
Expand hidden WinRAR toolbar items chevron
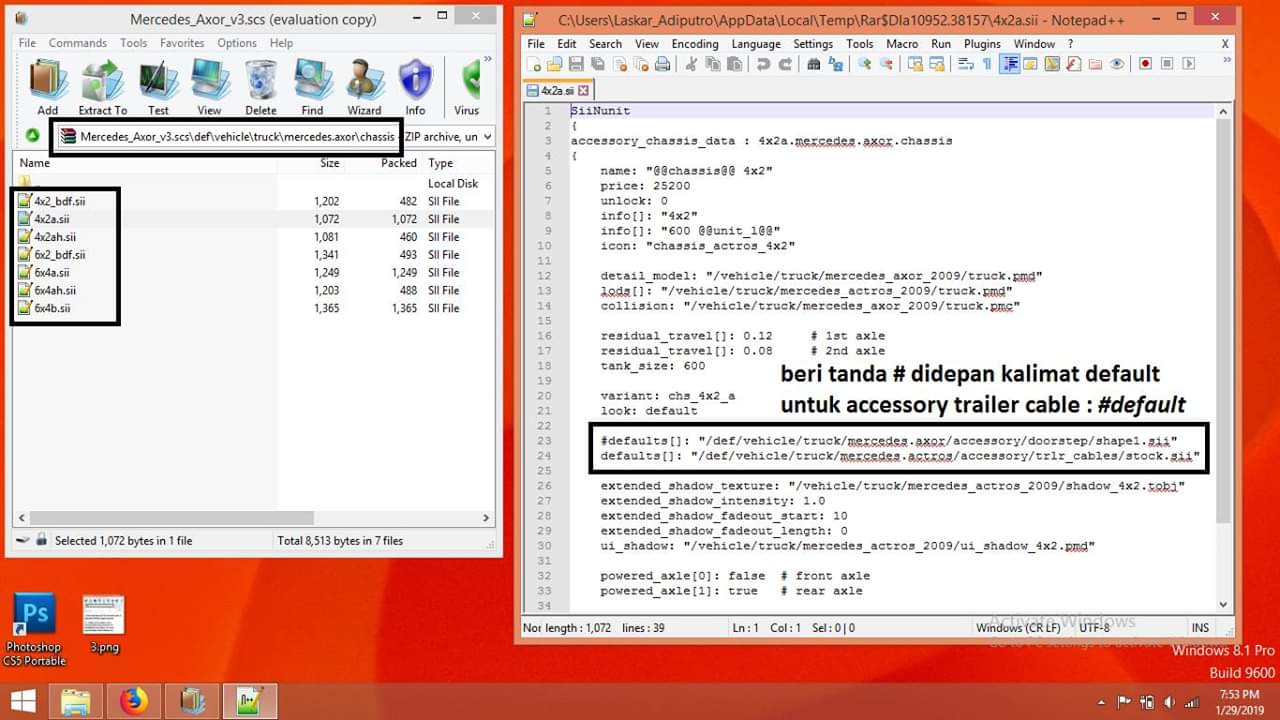[487, 60]
